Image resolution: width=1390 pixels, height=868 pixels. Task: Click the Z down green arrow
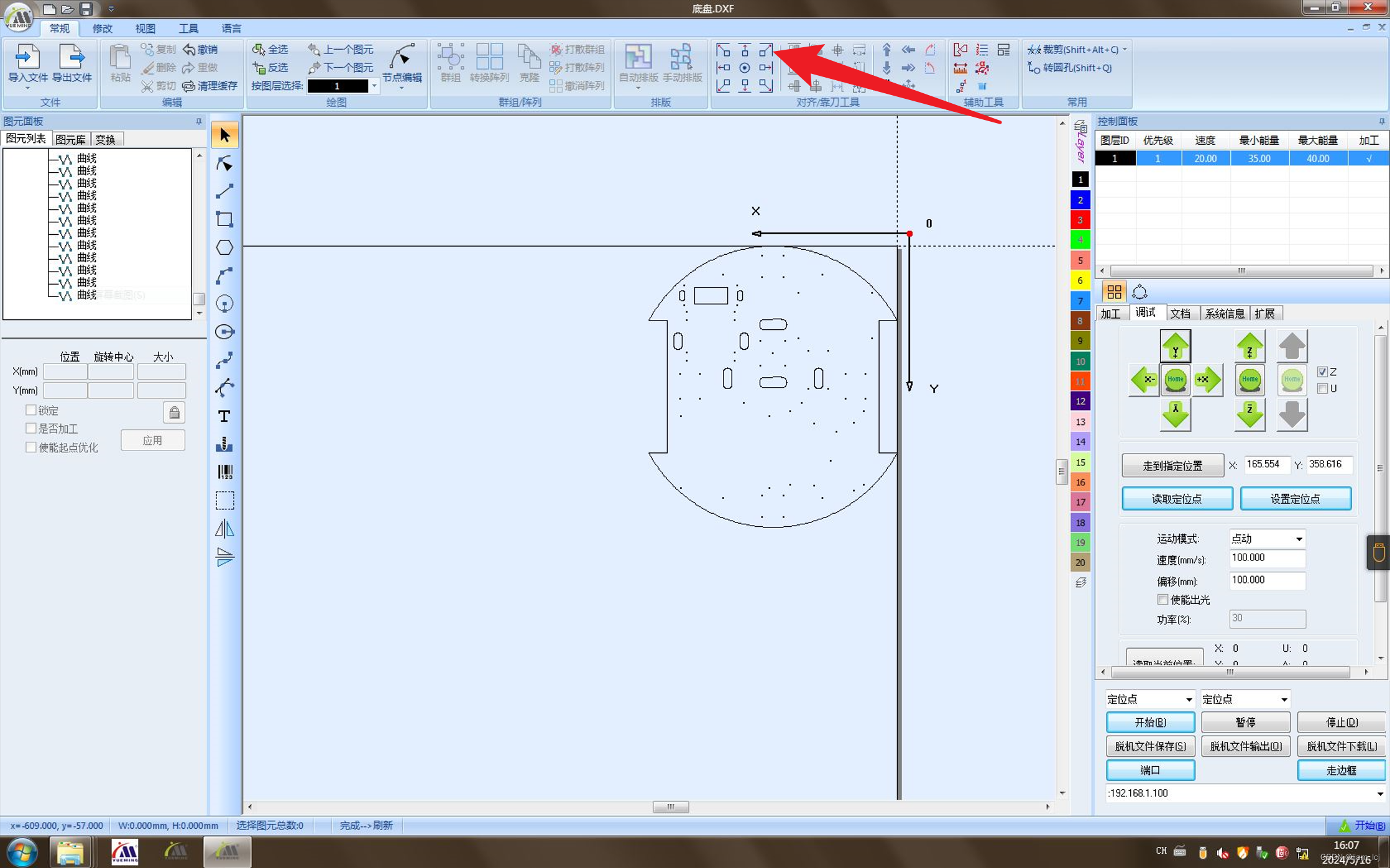coord(1250,414)
